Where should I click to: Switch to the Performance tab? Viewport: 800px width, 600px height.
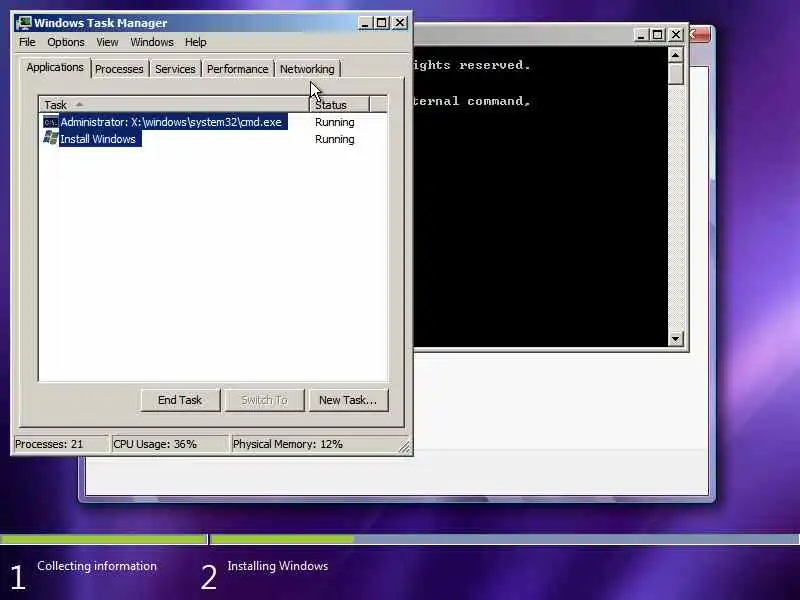pyautogui.click(x=237, y=69)
